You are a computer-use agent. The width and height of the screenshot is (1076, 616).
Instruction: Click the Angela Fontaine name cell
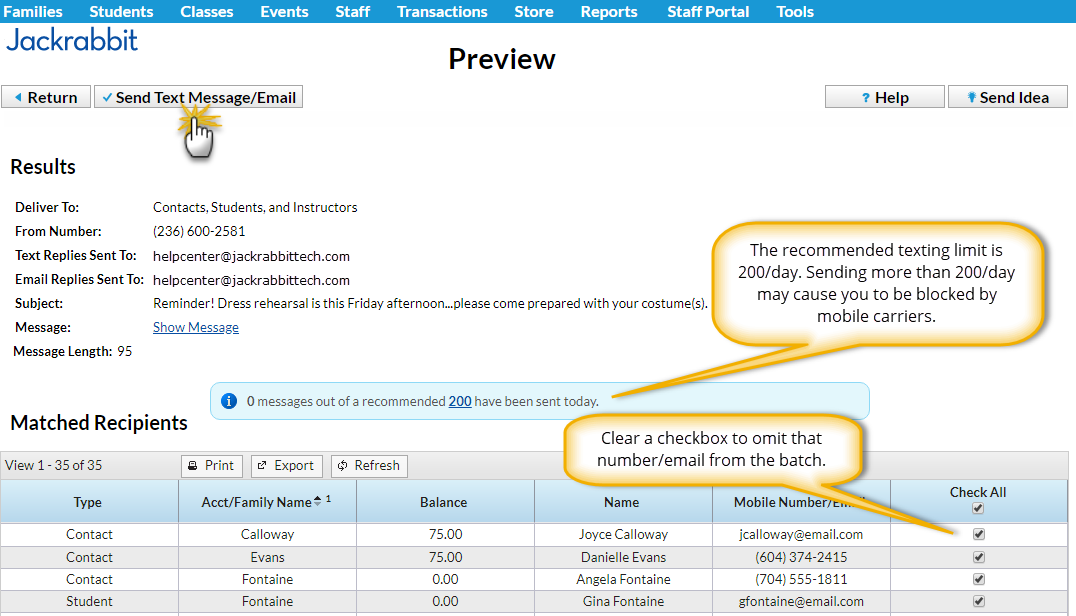(x=623, y=579)
